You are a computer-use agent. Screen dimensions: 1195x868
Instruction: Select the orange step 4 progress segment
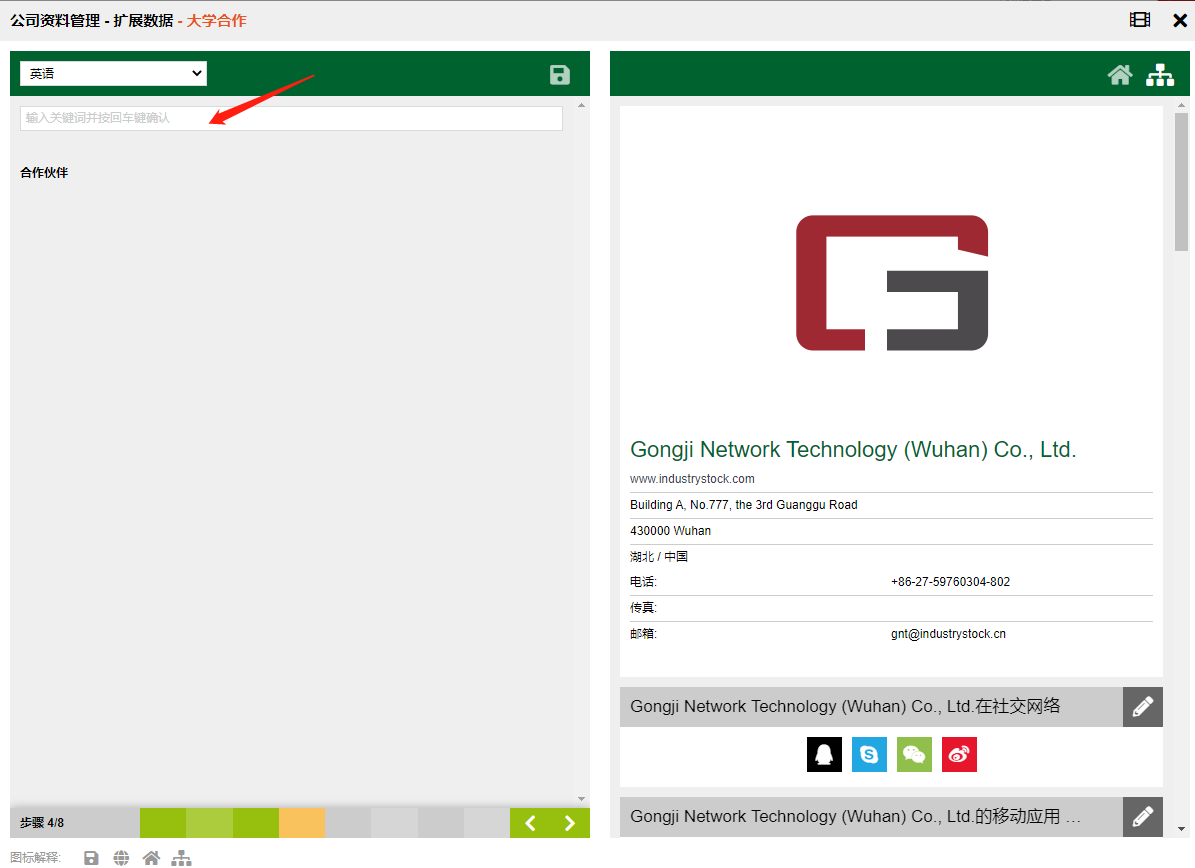302,823
